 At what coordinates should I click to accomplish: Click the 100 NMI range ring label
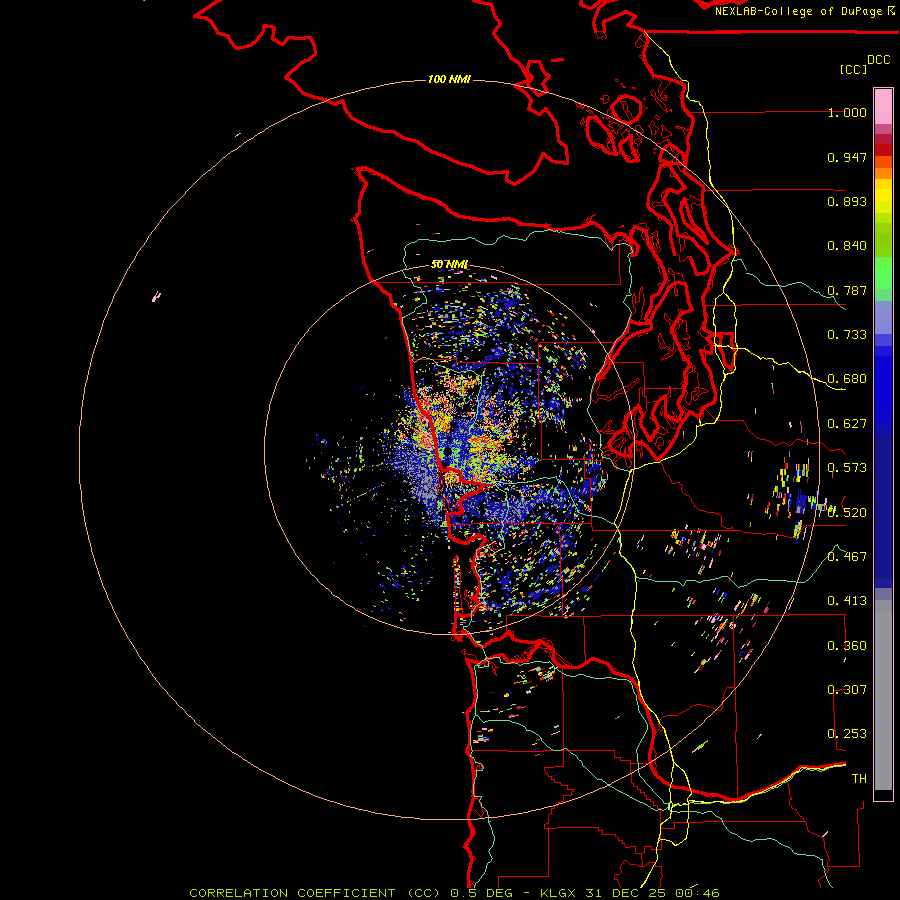click(449, 79)
